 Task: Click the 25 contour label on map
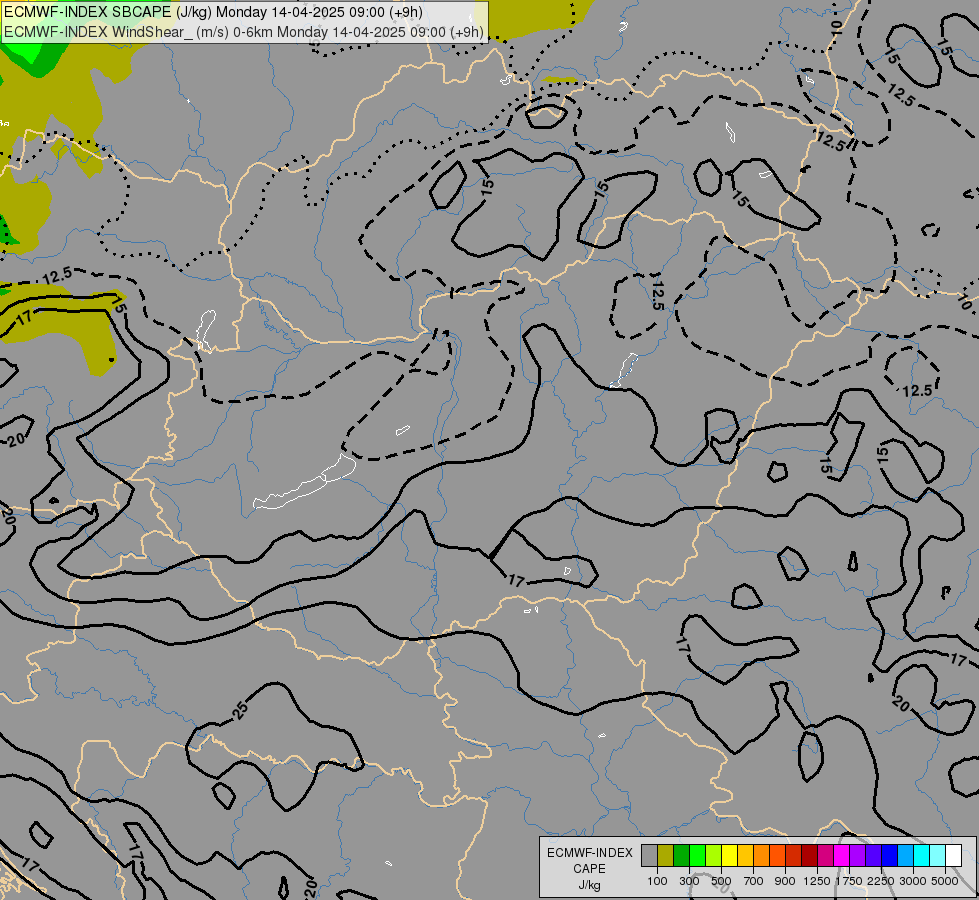pos(240,710)
